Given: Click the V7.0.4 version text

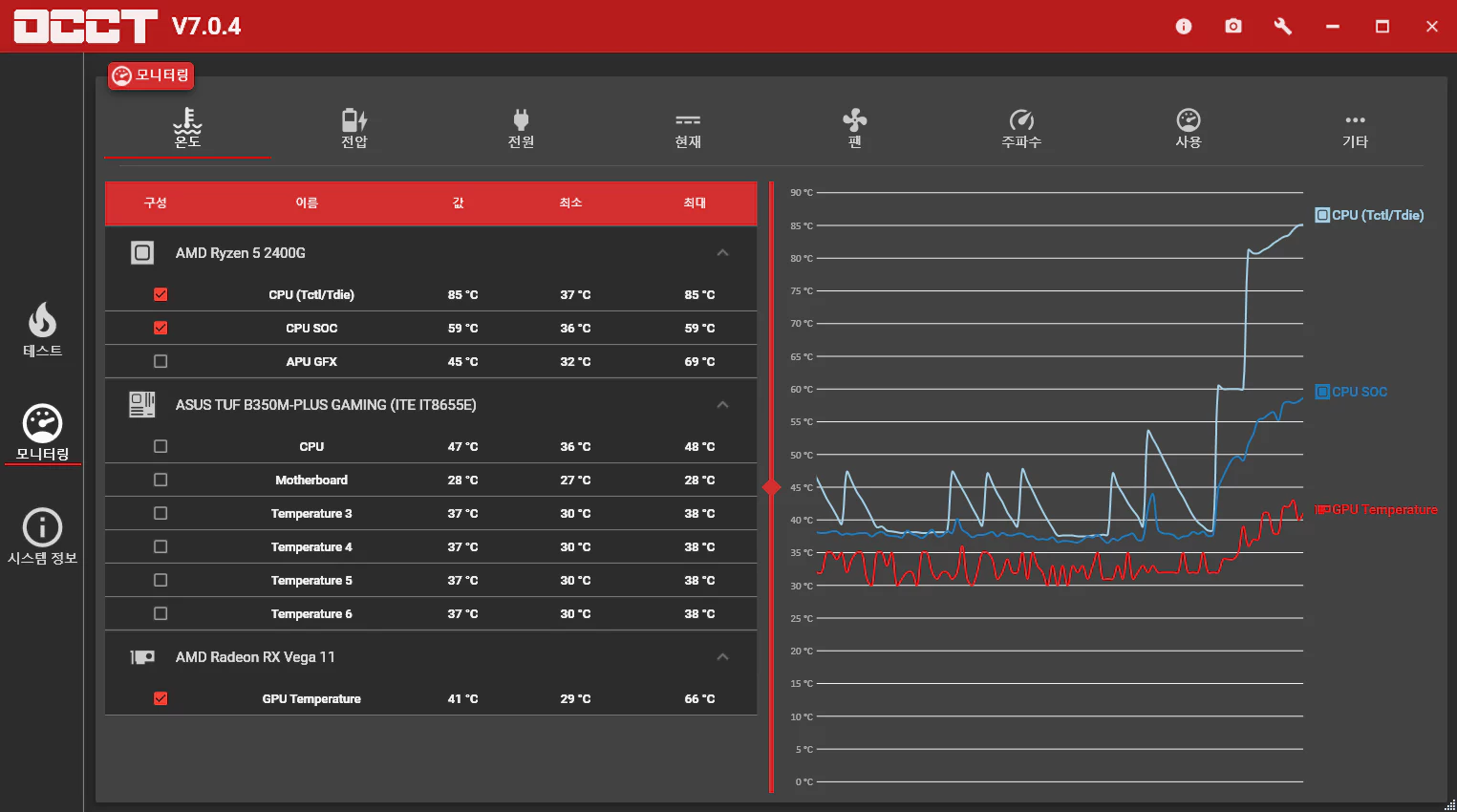Looking at the screenshot, I should pyautogui.click(x=206, y=27).
